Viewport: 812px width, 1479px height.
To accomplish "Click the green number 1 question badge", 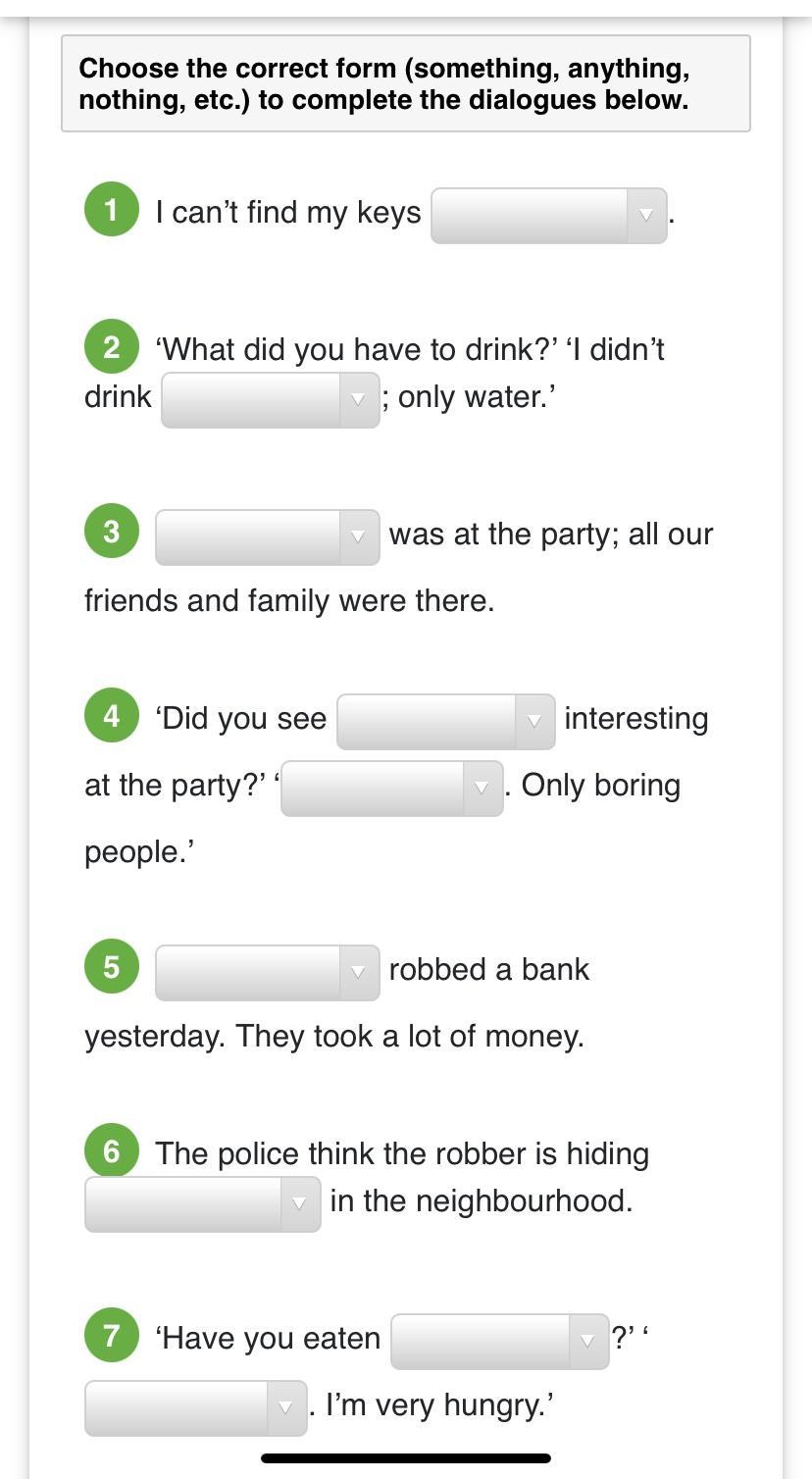I will [112, 210].
